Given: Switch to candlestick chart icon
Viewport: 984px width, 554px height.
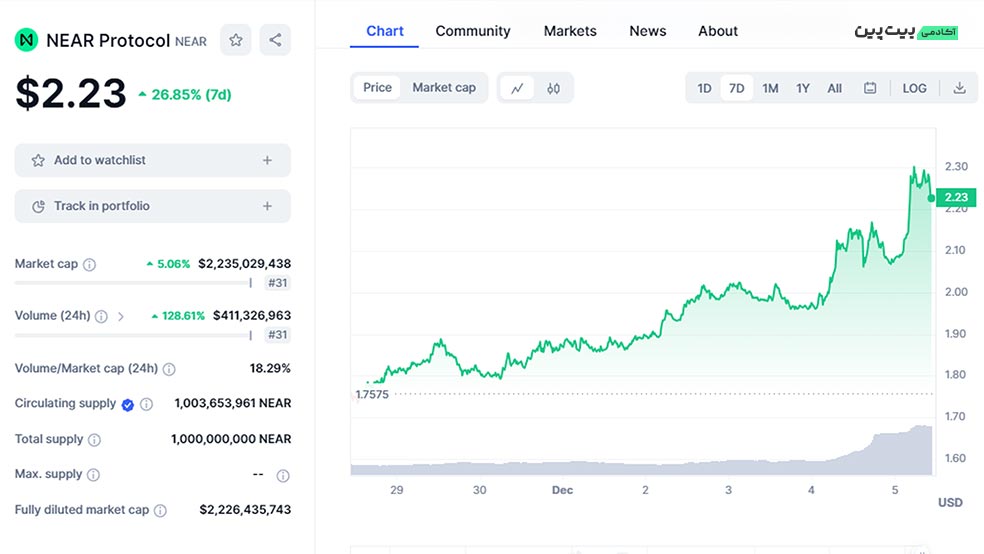Looking at the screenshot, I should tap(554, 88).
